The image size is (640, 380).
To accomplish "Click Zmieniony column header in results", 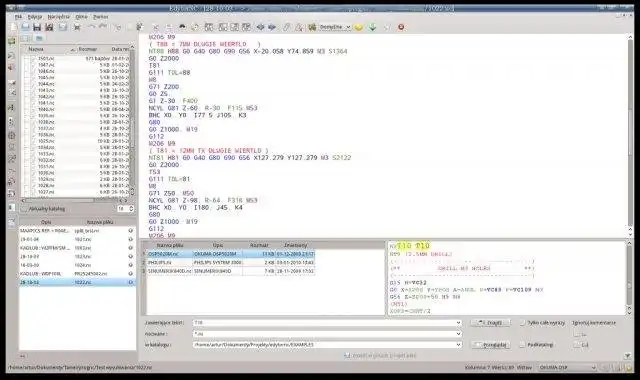I will point(295,245).
